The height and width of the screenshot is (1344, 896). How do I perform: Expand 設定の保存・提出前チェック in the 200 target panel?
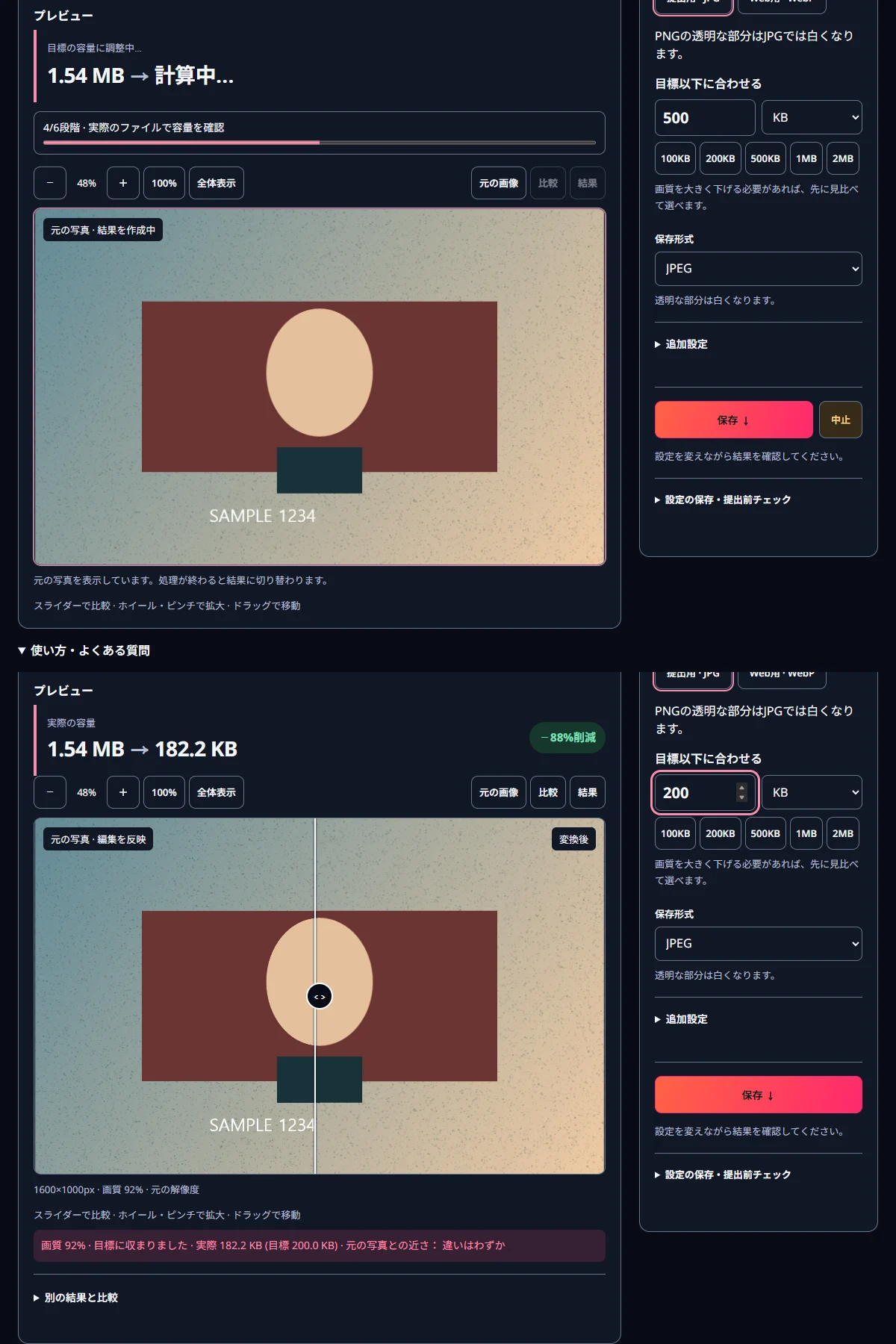click(723, 1175)
